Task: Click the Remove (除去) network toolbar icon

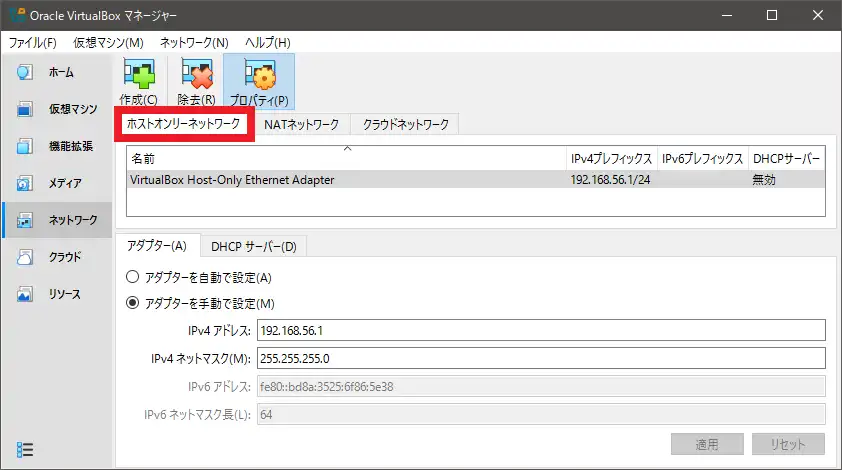Action: click(x=197, y=82)
